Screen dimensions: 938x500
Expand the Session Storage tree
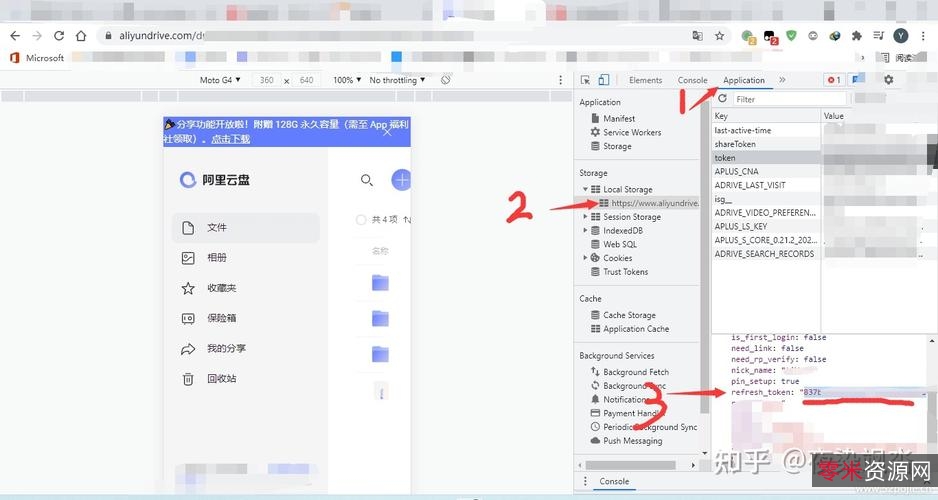585,217
